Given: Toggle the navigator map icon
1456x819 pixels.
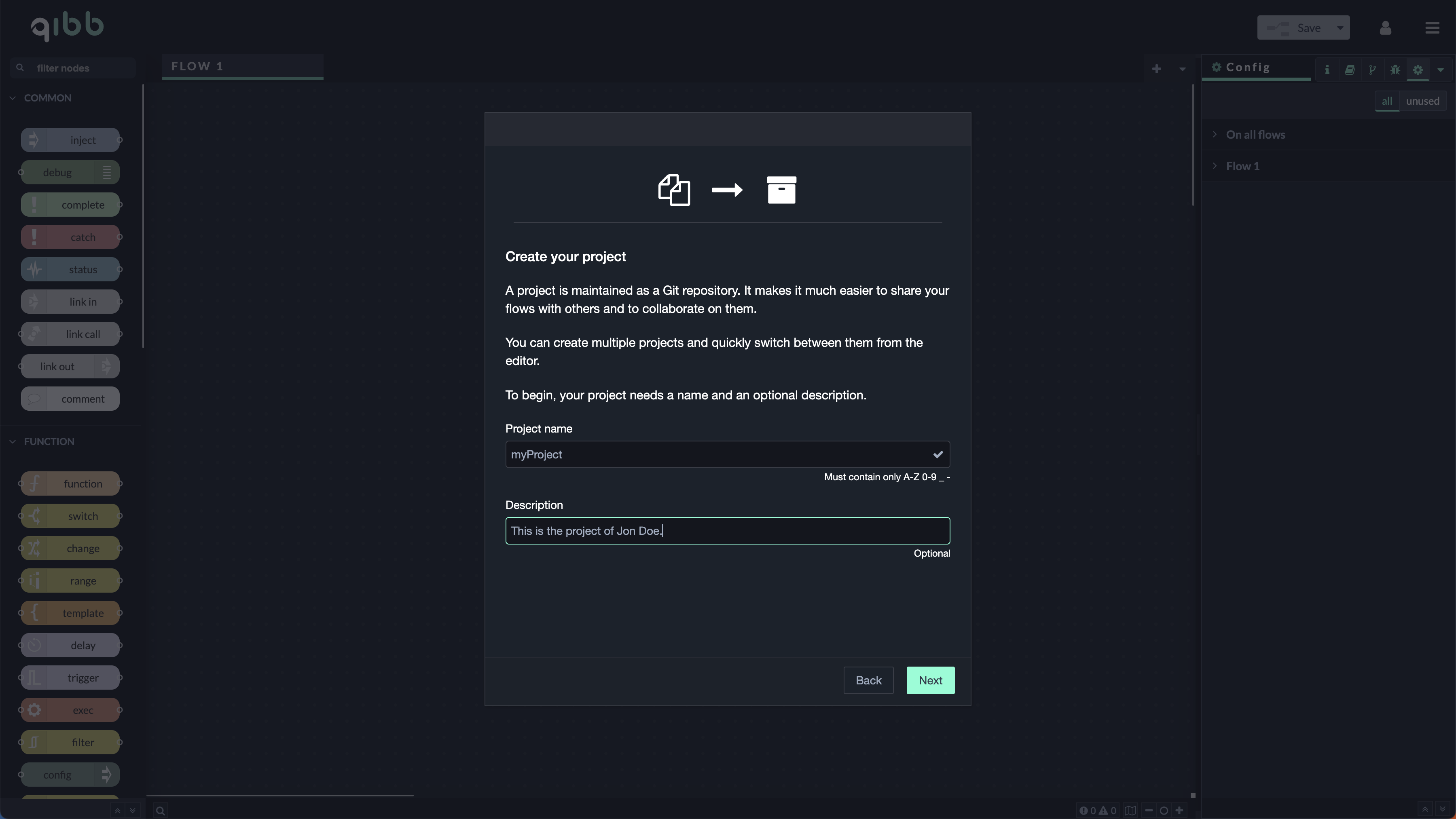Looking at the screenshot, I should click(1130, 811).
